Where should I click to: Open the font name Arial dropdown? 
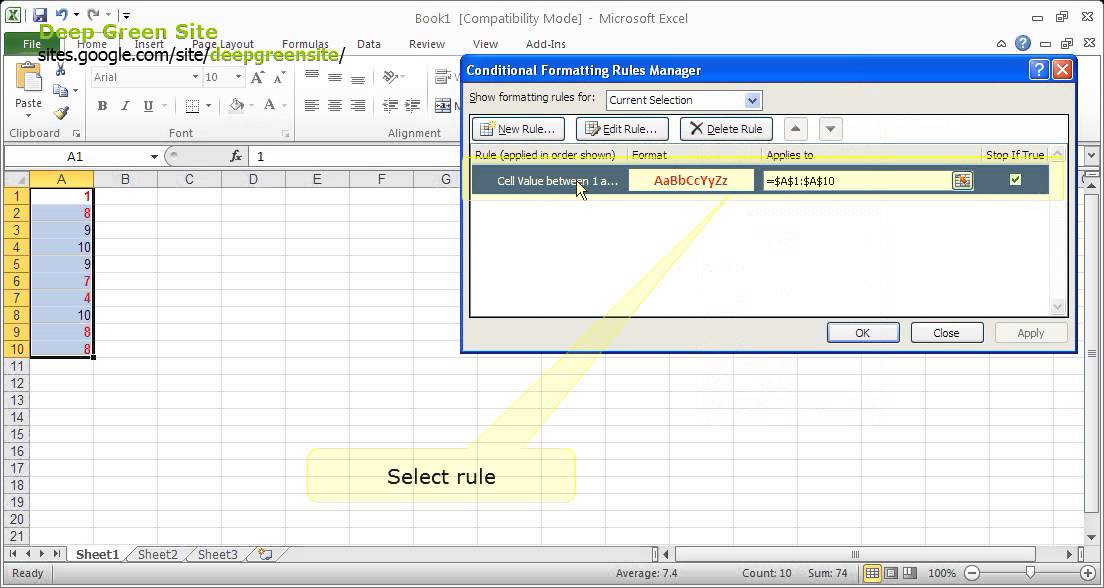tap(195, 77)
